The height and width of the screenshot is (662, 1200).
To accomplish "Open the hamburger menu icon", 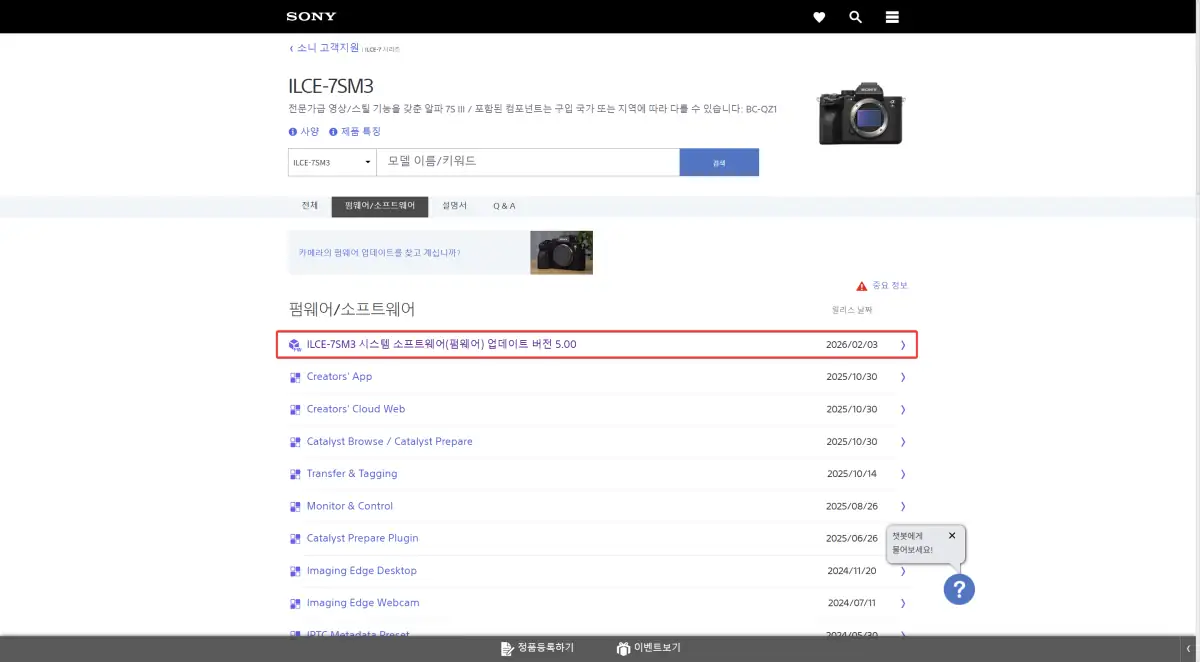I will coord(892,17).
